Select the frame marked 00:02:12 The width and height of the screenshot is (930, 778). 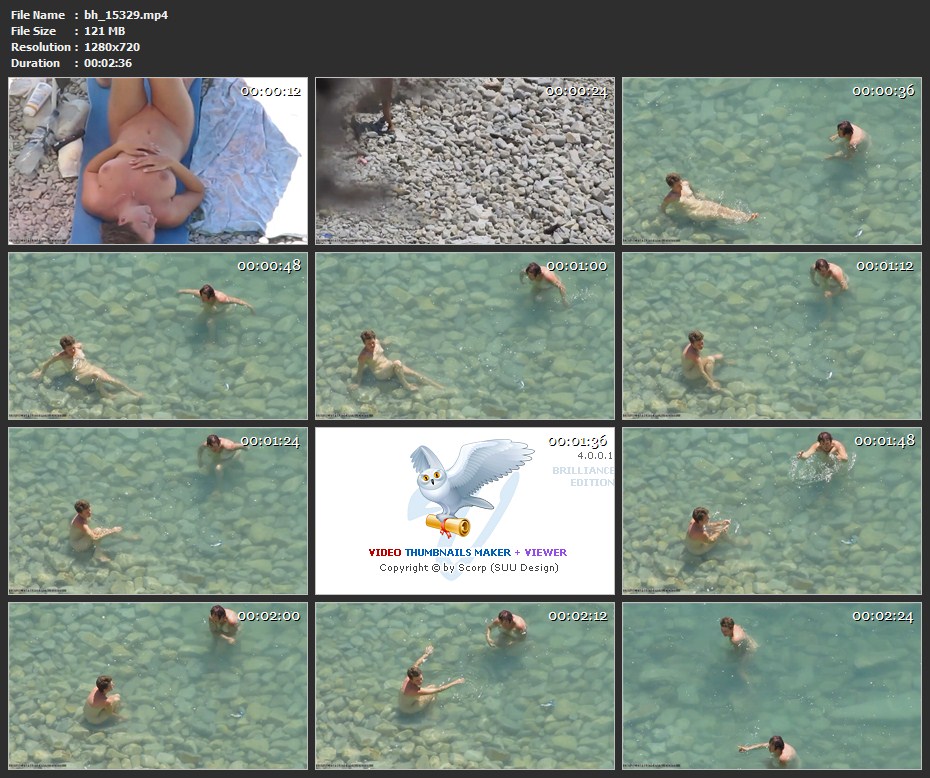(x=465, y=685)
